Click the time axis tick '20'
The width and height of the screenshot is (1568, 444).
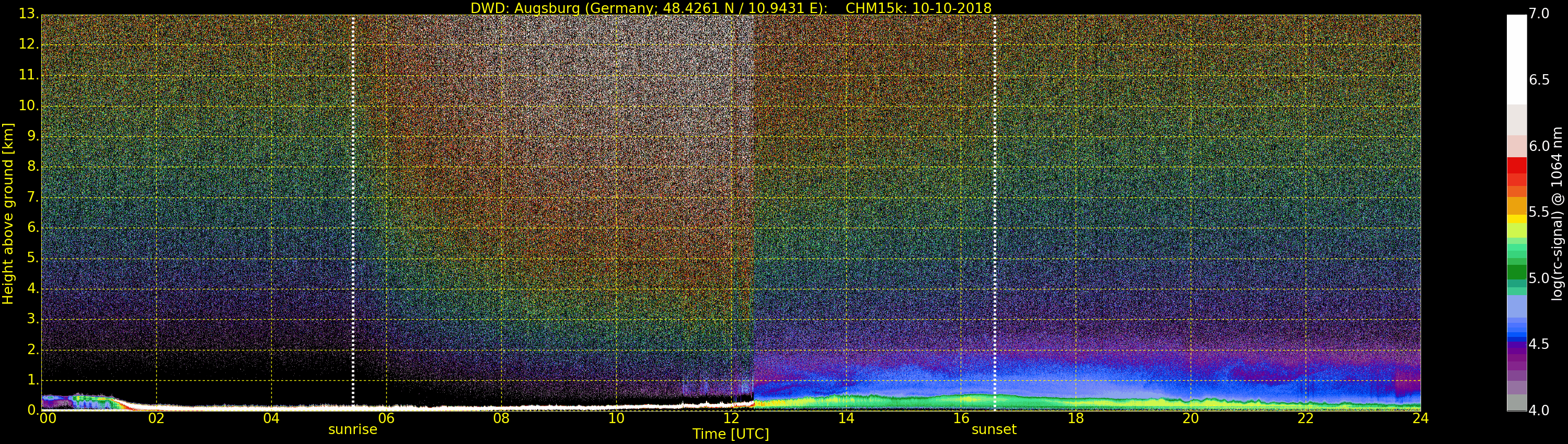(x=1191, y=418)
